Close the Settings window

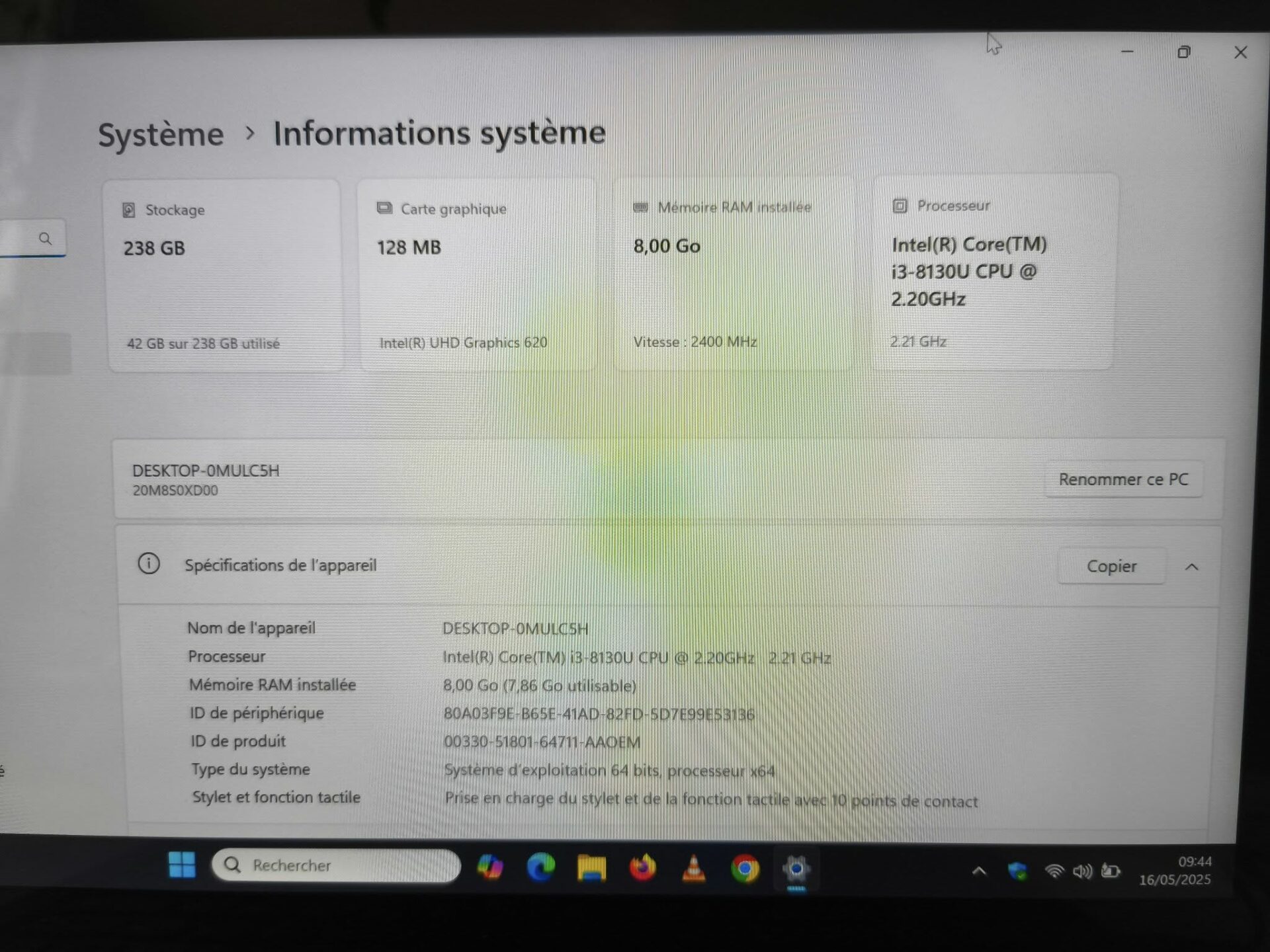point(1240,52)
